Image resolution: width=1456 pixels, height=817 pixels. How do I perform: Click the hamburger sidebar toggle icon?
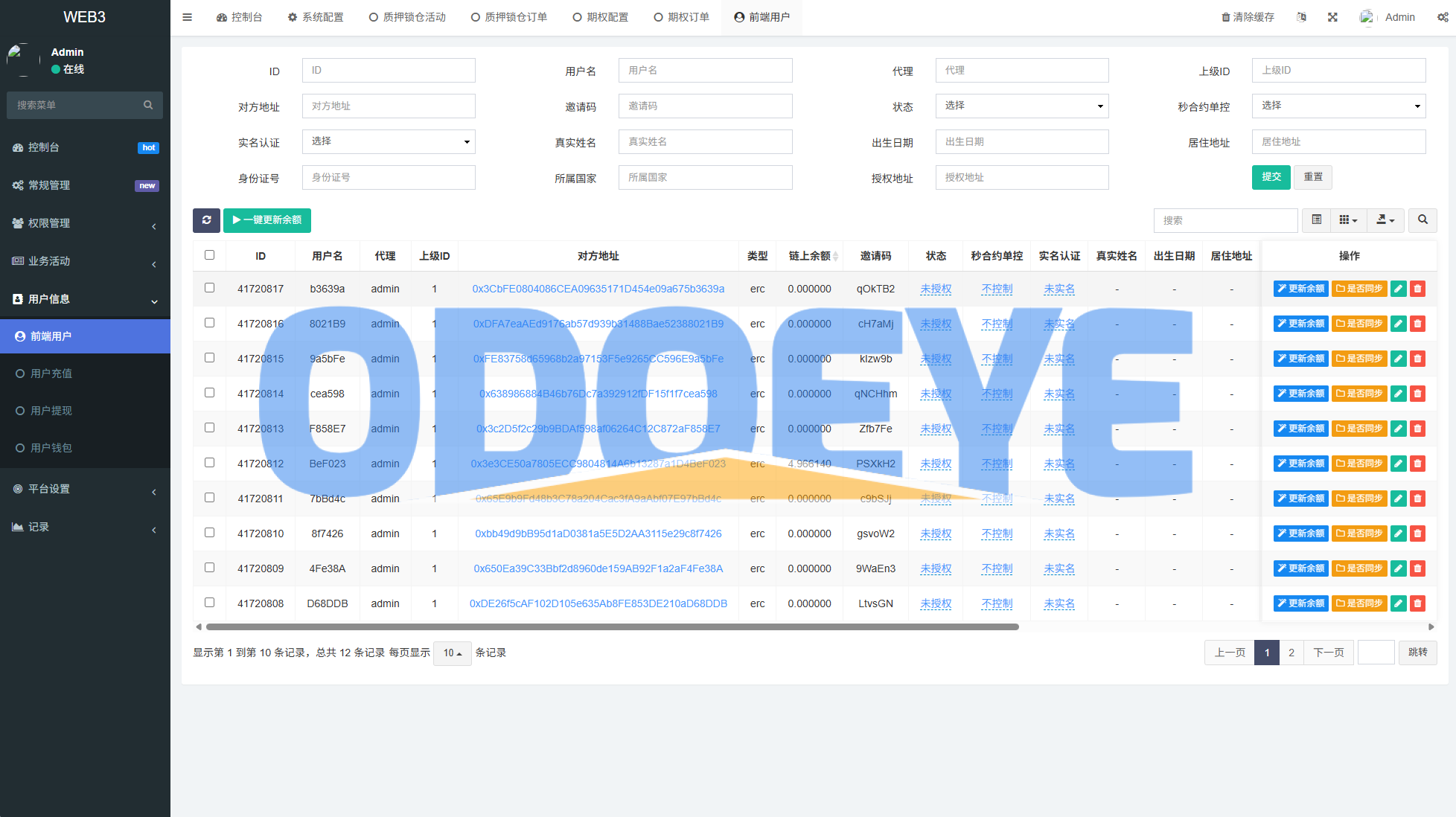[x=188, y=17]
